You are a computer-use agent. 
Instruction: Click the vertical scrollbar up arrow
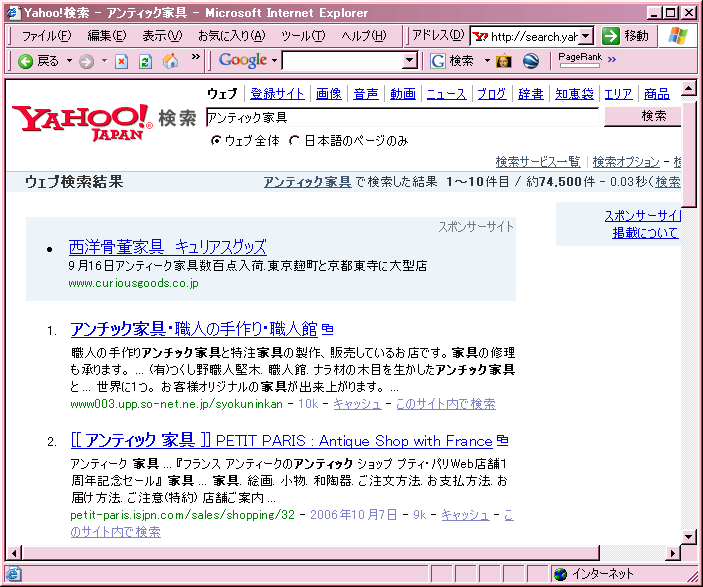pyautogui.click(x=689, y=88)
